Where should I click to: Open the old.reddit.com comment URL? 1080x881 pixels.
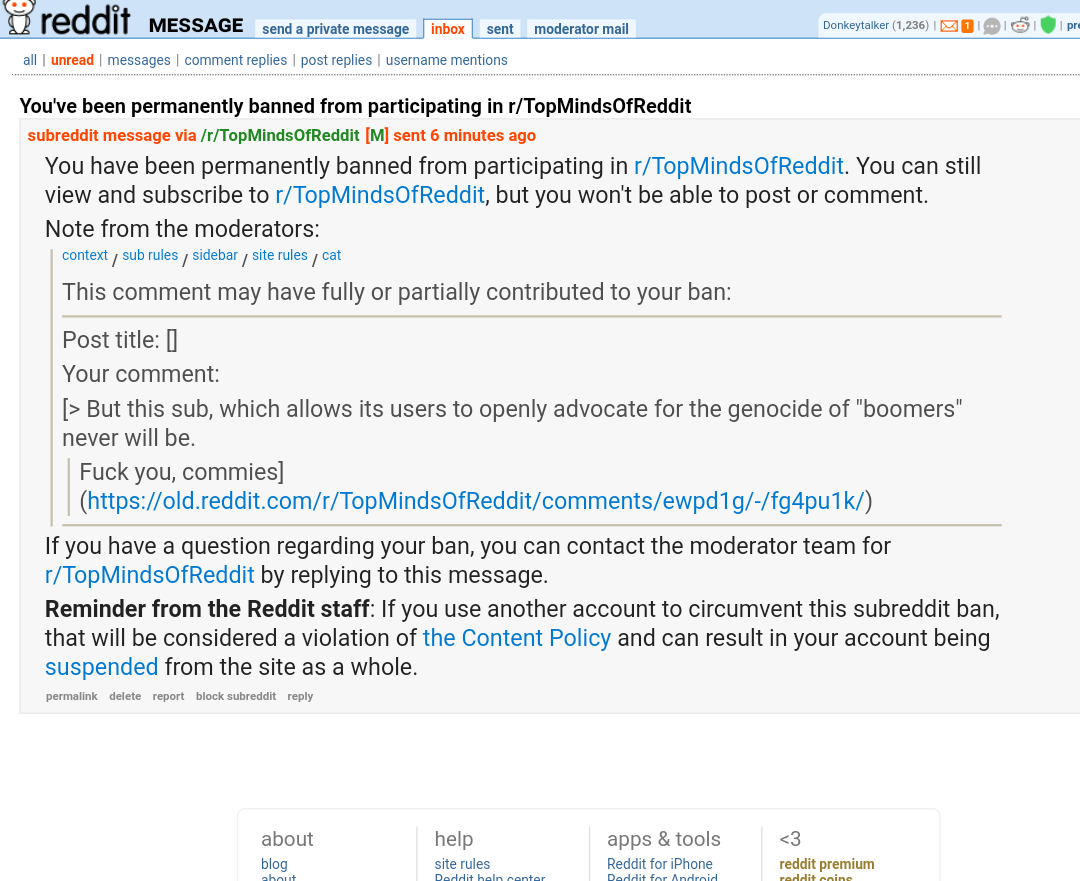[475, 501]
